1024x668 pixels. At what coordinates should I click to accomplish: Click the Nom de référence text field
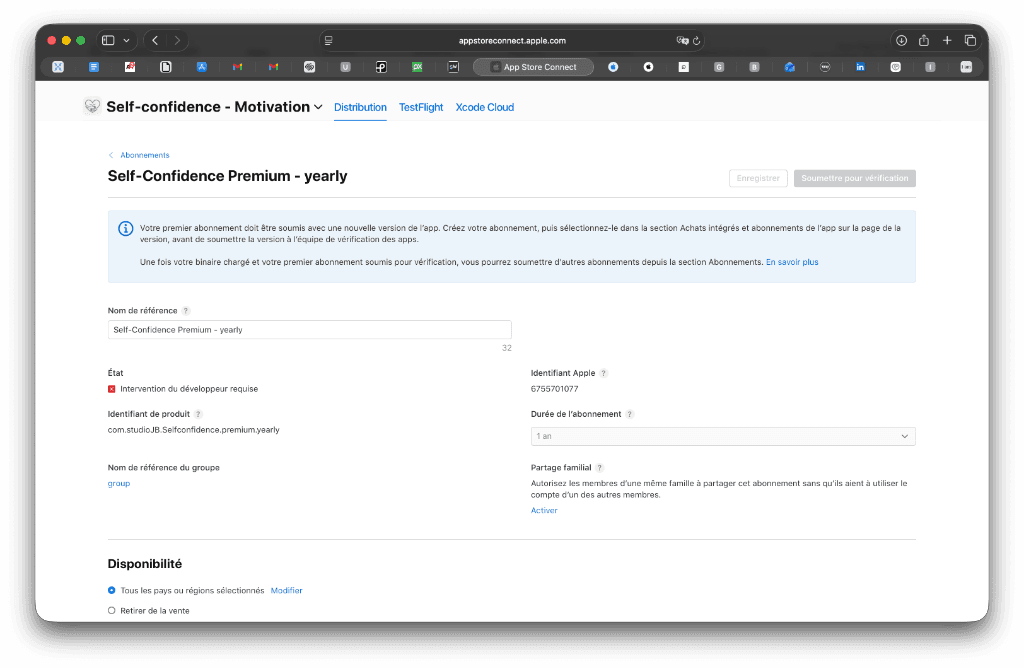(309, 330)
